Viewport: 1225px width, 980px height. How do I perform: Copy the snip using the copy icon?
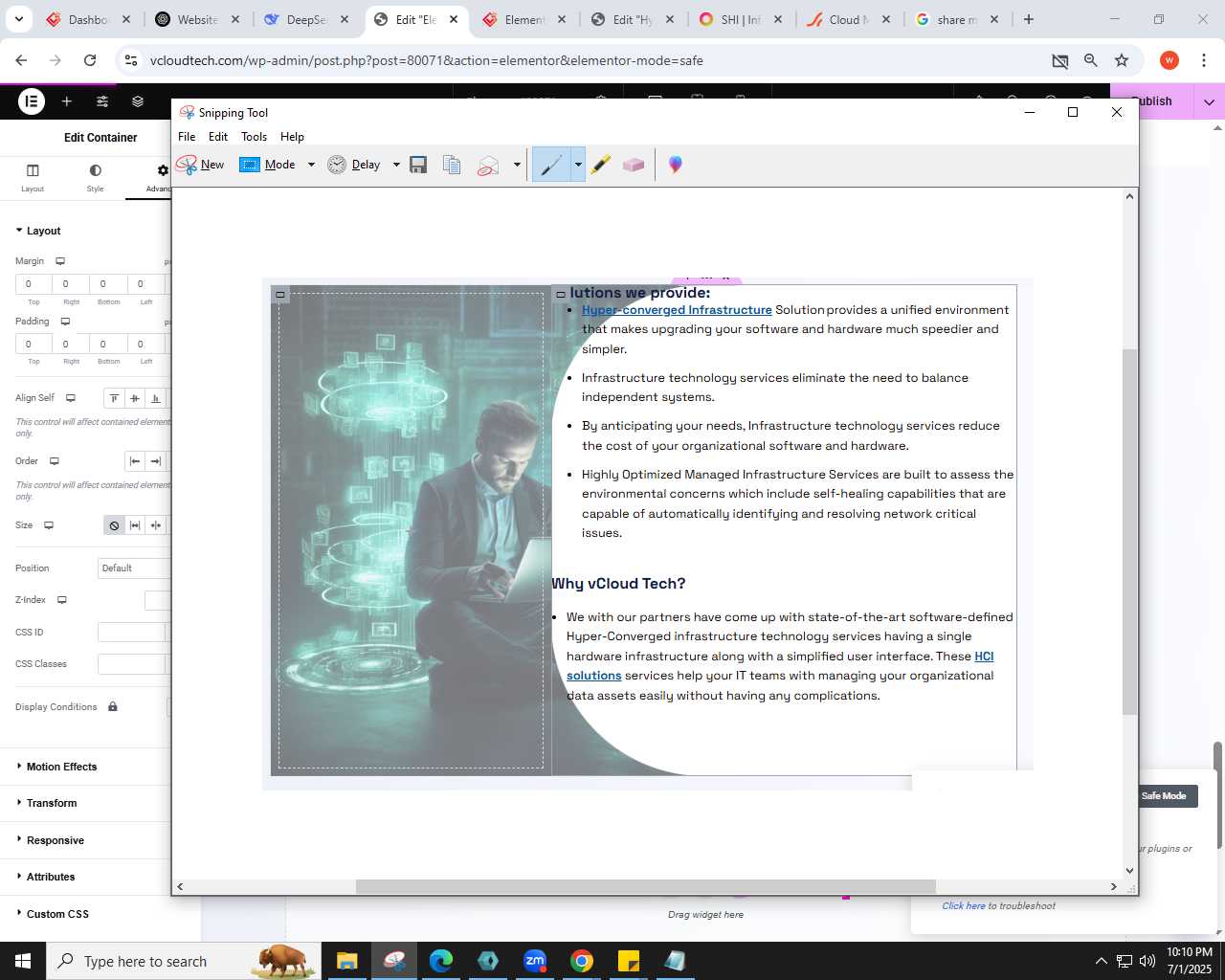(x=452, y=165)
